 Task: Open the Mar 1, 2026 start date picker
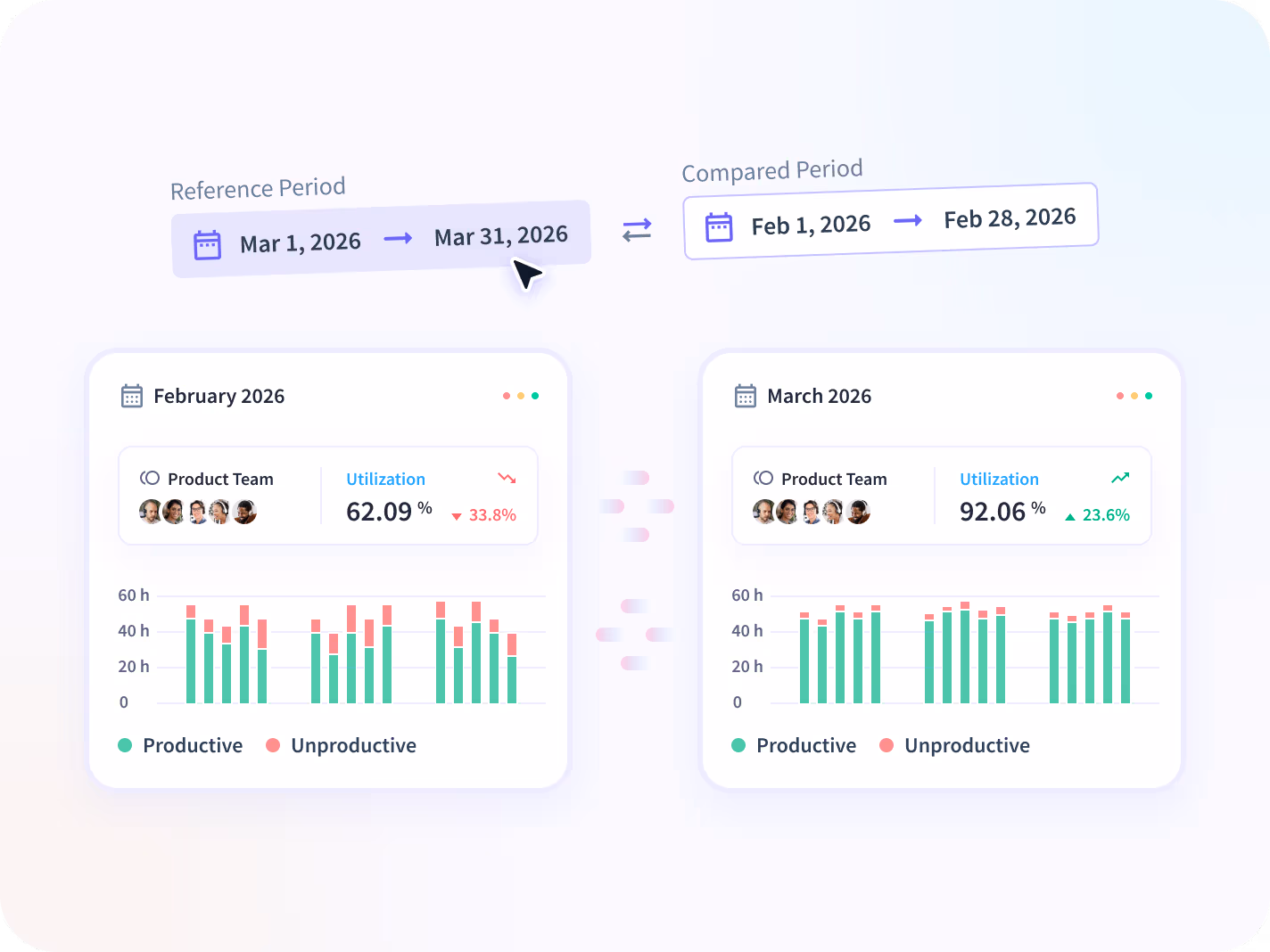(x=301, y=242)
